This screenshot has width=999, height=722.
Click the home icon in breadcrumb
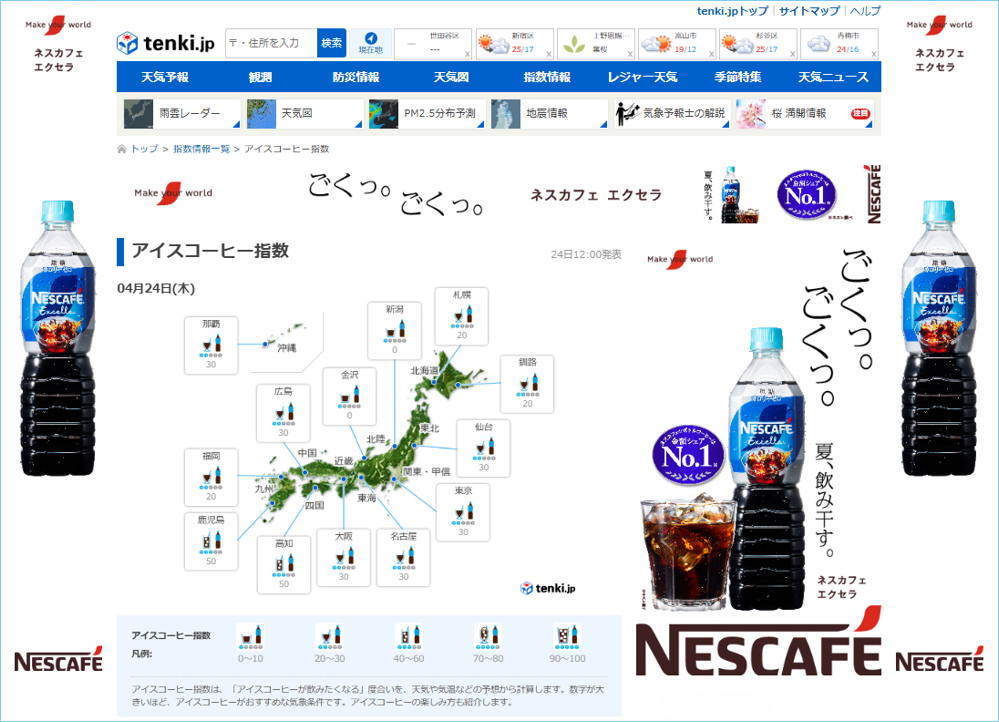click(x=122, y=149)
